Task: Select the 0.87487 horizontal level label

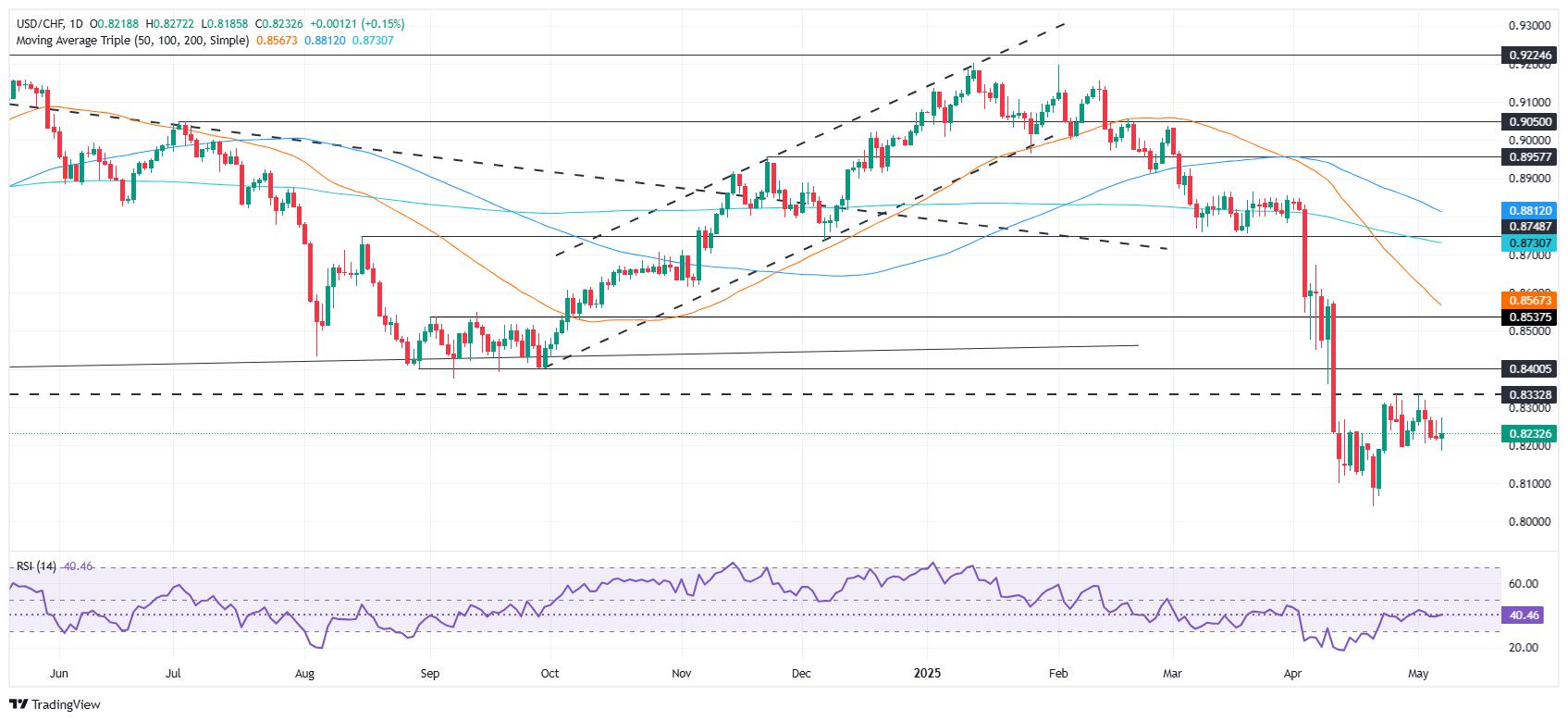Action: (x=1529, y=226)
